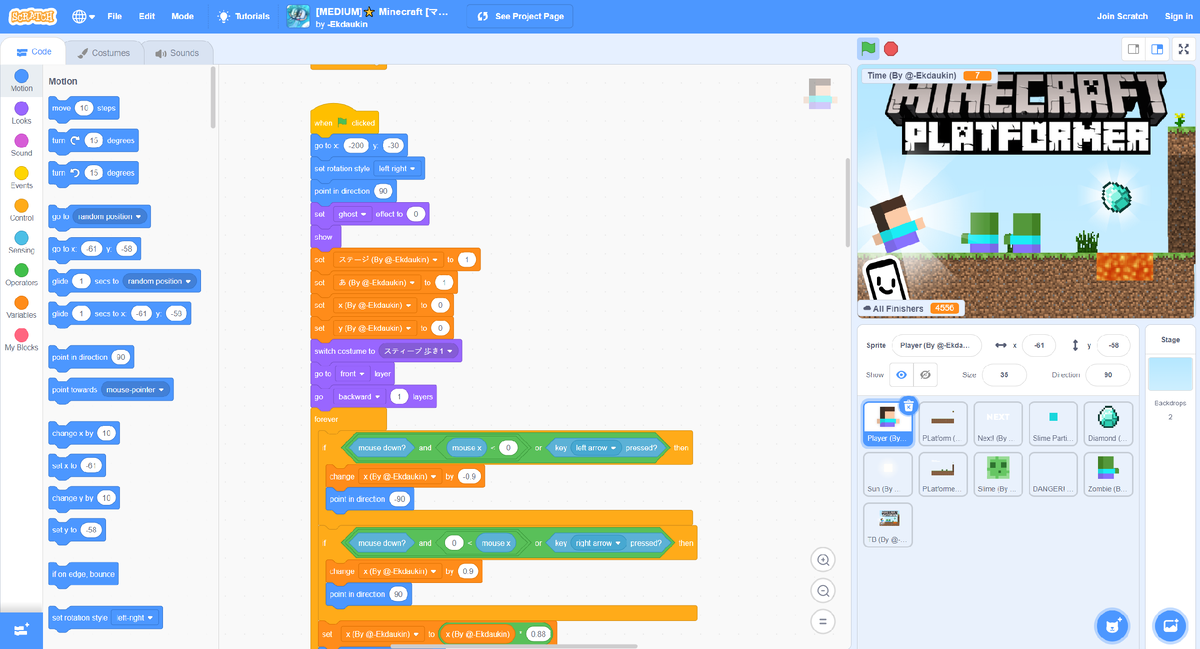This screenshot has width=1200, height=649.
Task: Click the sprite x position field
Action: click(1039, 345)
